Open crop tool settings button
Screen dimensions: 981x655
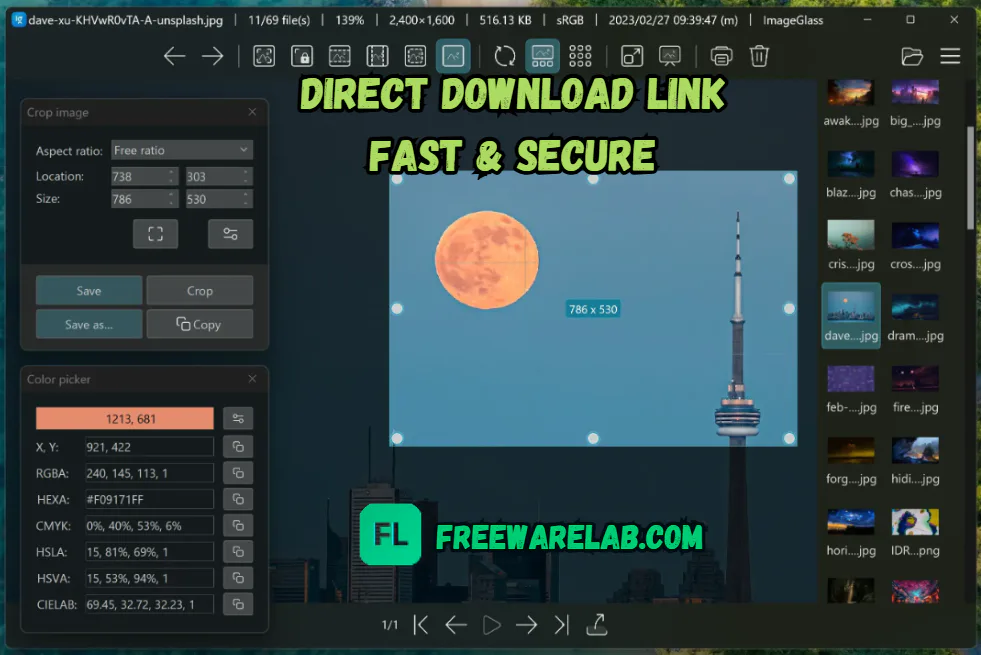point(230,234)
